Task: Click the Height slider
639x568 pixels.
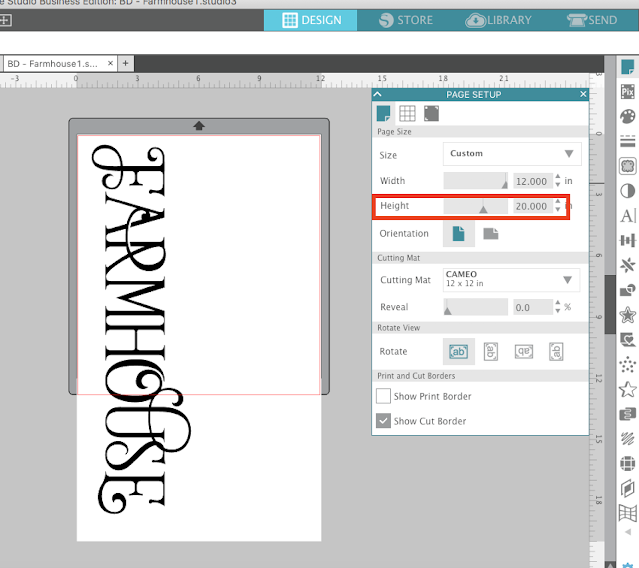Action: click(x=476, y=206)
